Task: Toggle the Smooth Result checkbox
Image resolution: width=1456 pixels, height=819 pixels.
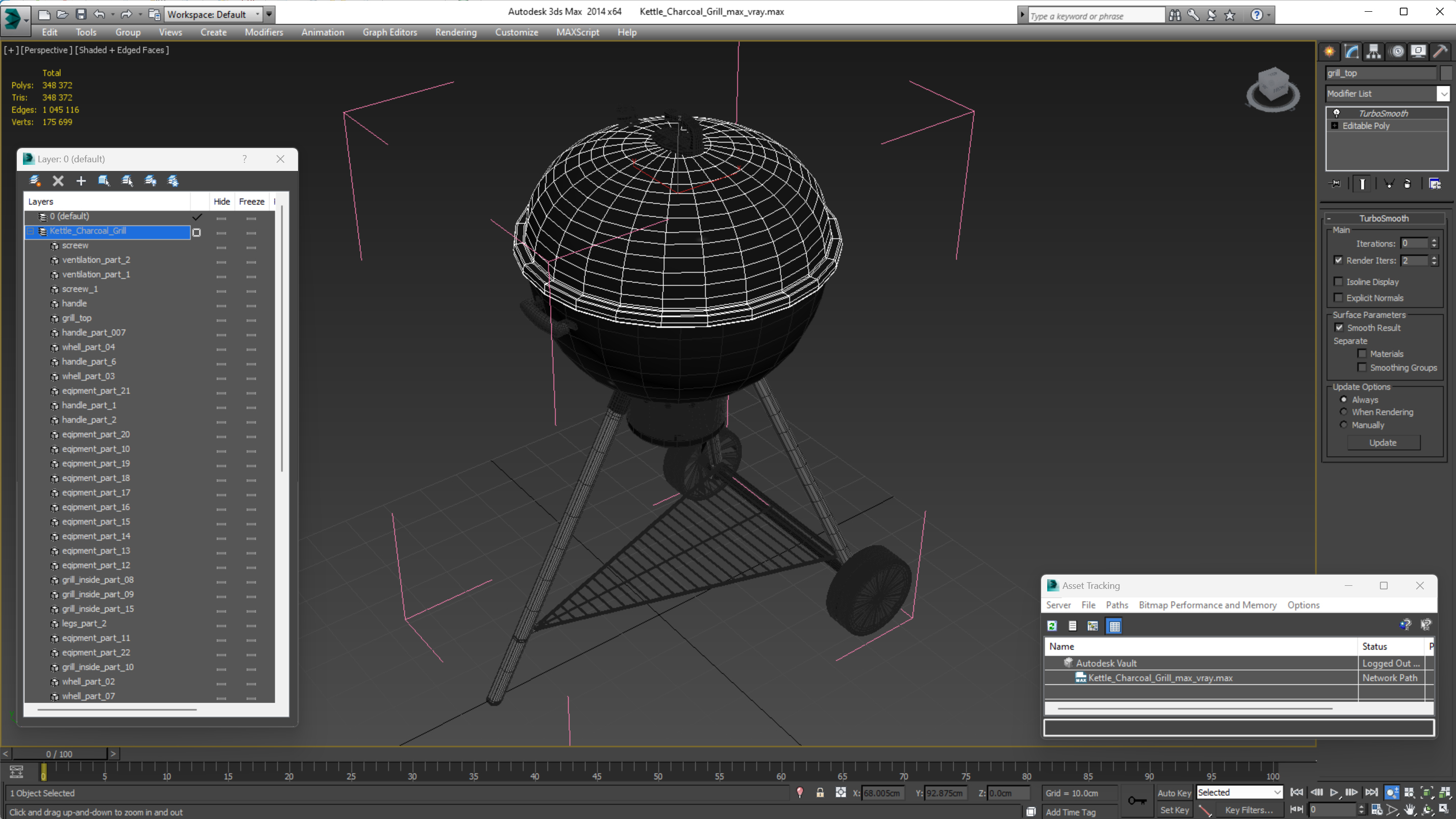Action: click(x=1339, y=327)
